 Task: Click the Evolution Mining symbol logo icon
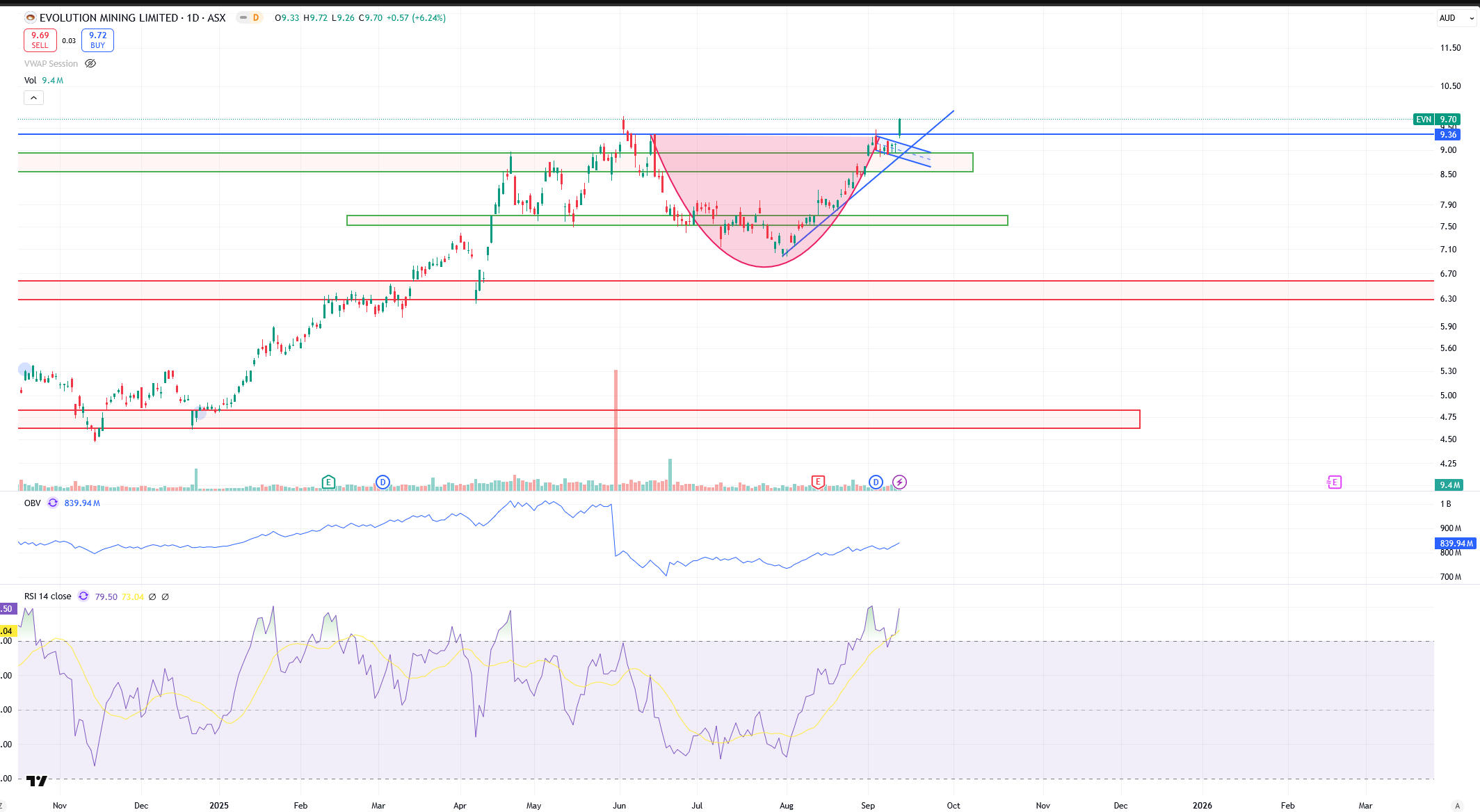[x=31, y=17]
